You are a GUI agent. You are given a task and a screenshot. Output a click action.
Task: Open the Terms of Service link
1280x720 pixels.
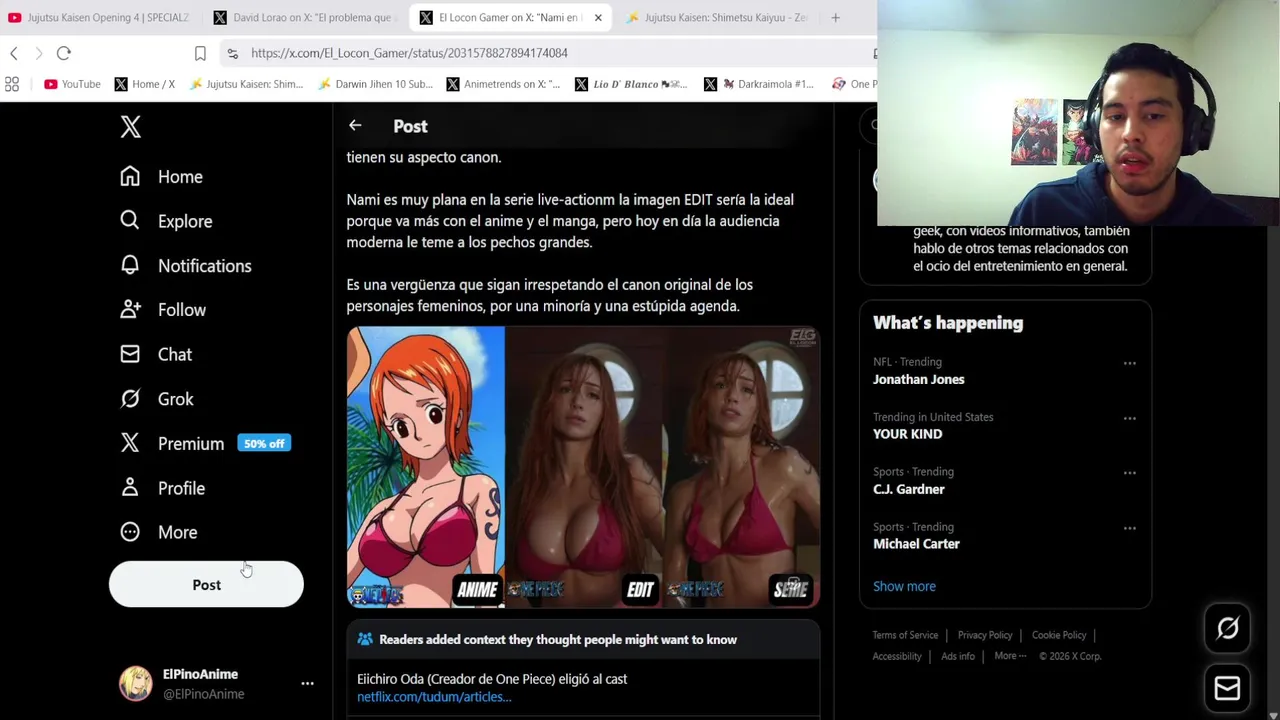coord(905,635)
